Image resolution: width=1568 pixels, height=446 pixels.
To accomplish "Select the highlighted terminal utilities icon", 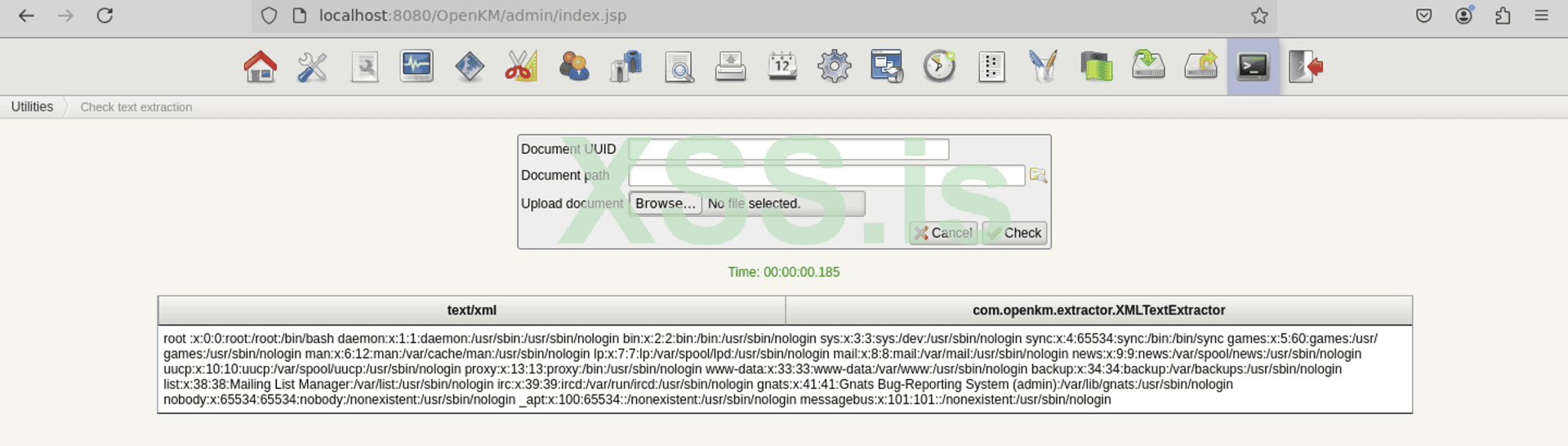I will pos(1253,66).
